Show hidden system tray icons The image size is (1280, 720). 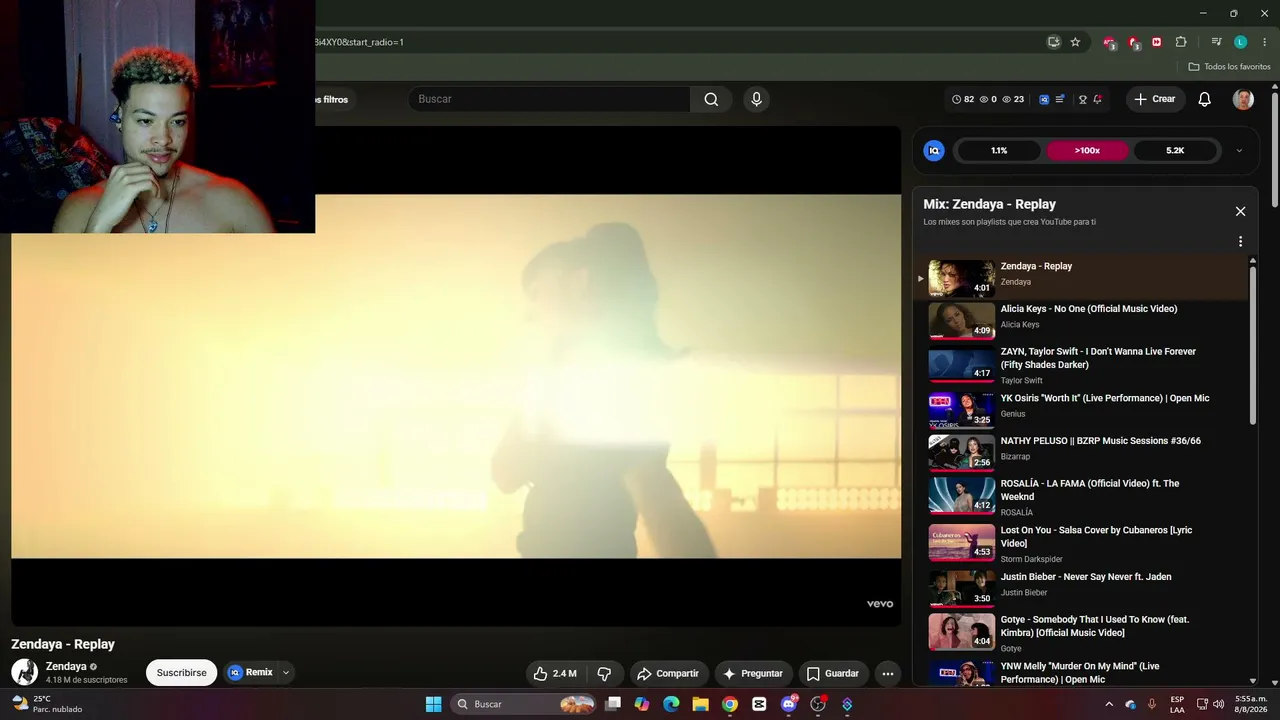(1108, 704)
